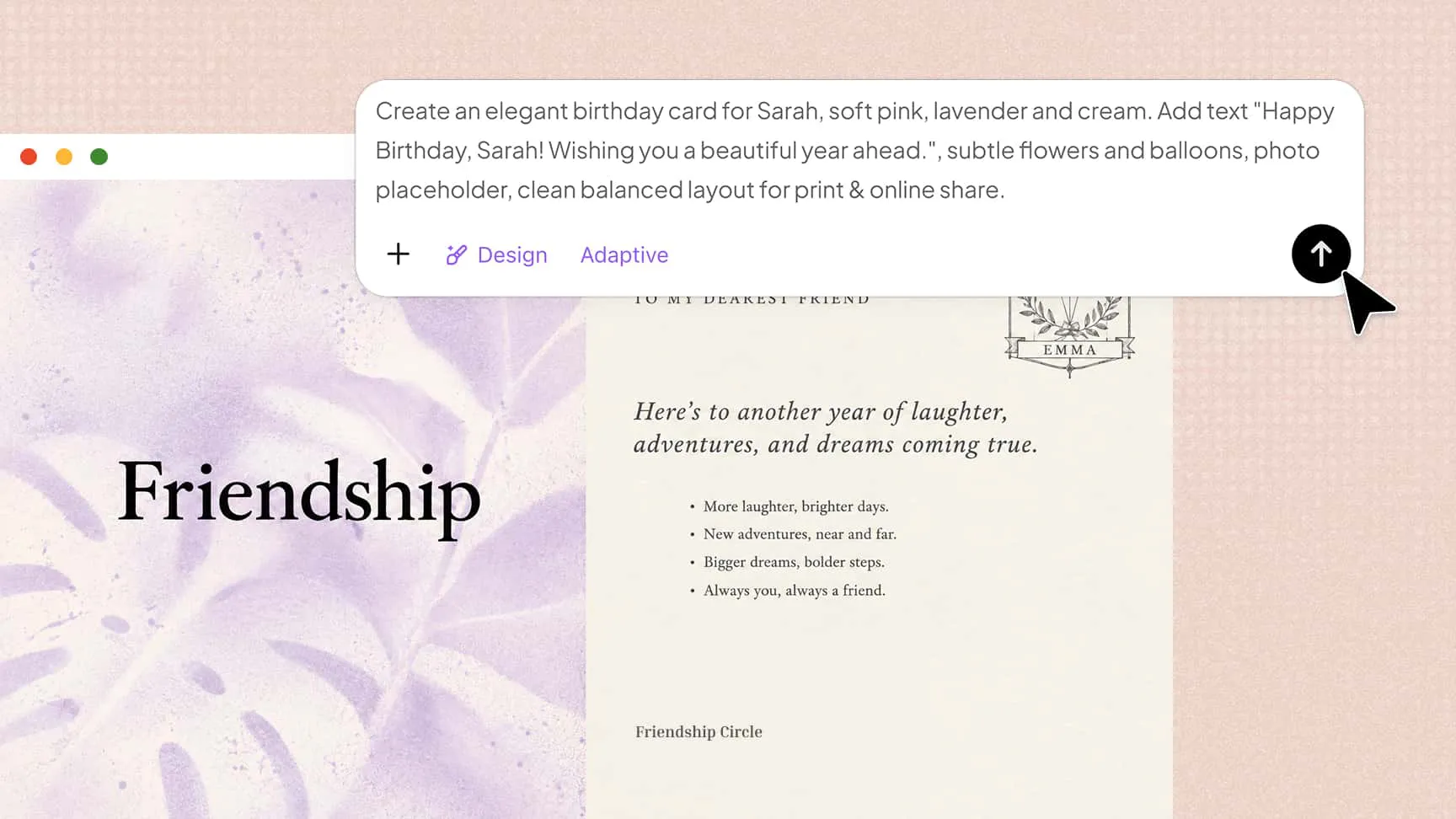Click inside the prompt text field
The width and height of the screenshot is (1456, 819).
point(855,150)
